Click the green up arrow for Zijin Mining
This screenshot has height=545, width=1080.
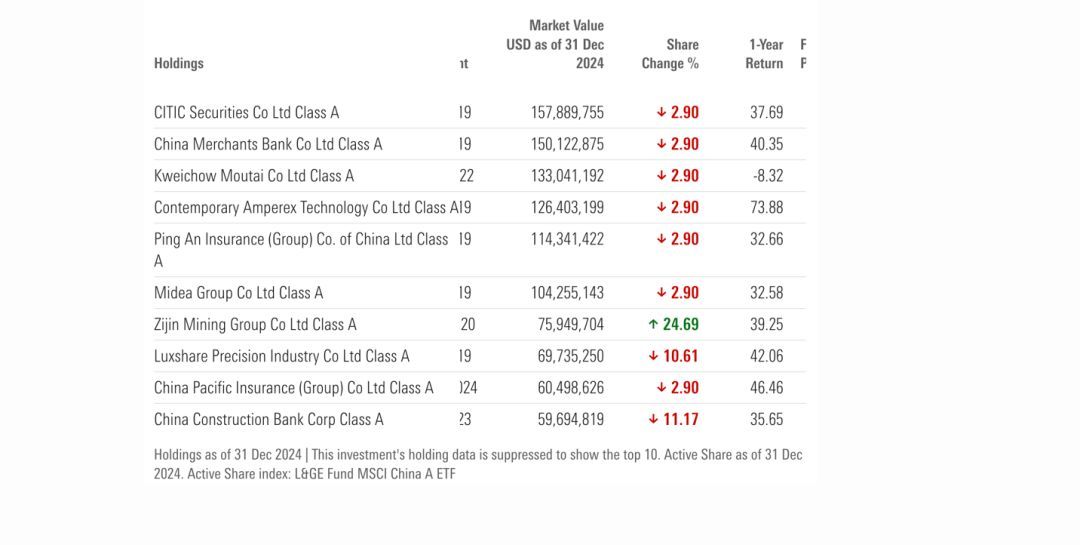[x=653, y=324]
